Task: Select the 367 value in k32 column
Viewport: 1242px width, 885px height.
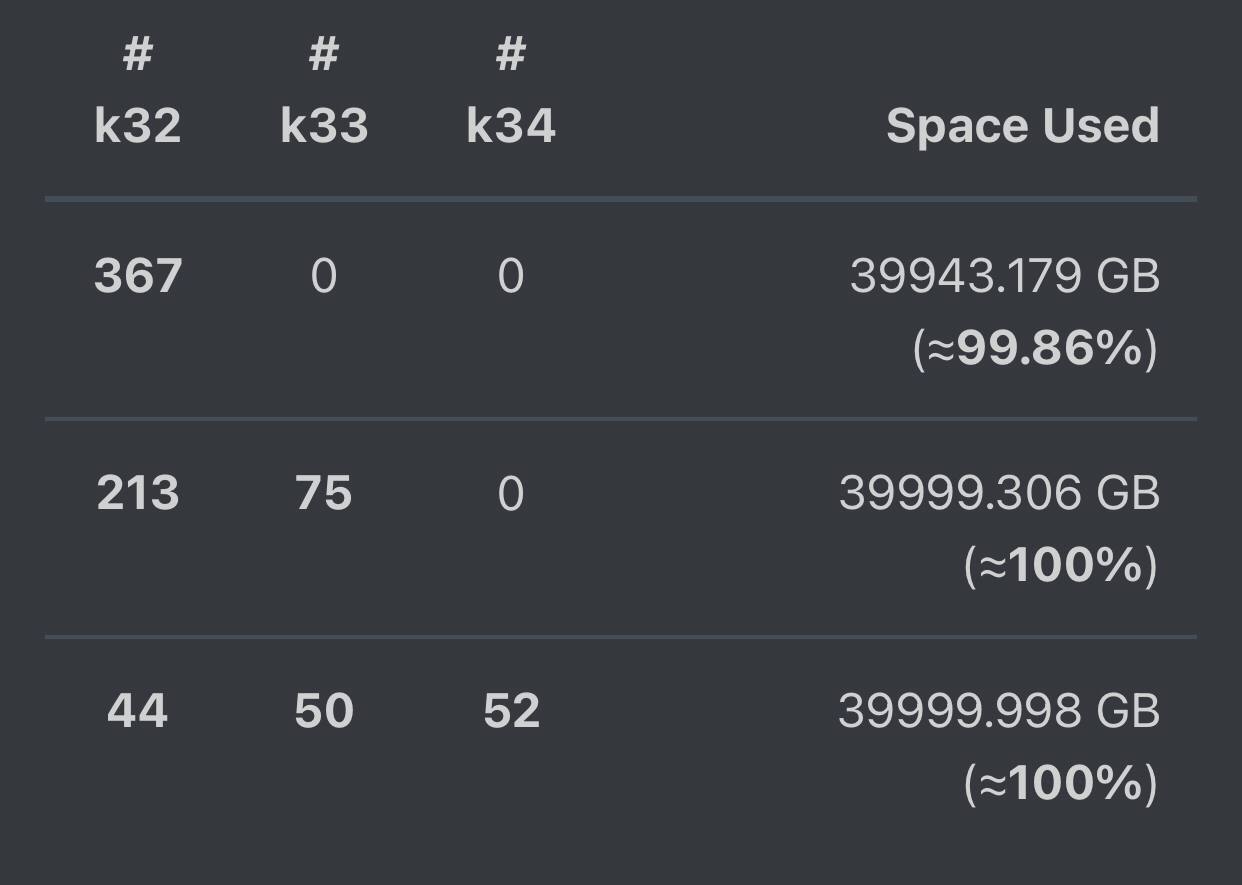Action: tap(138, 276)
